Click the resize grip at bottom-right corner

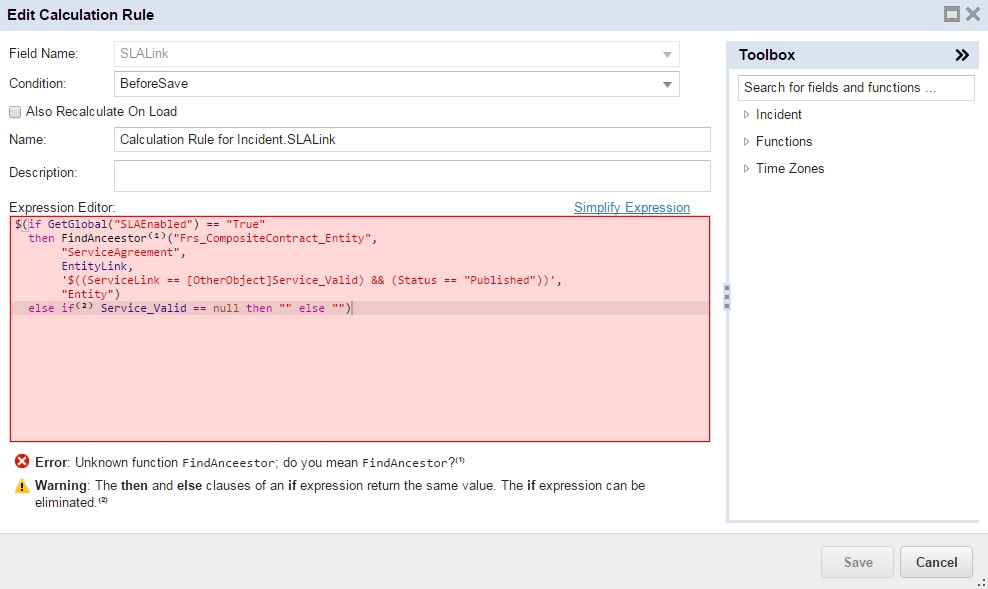tap(981, 582)
